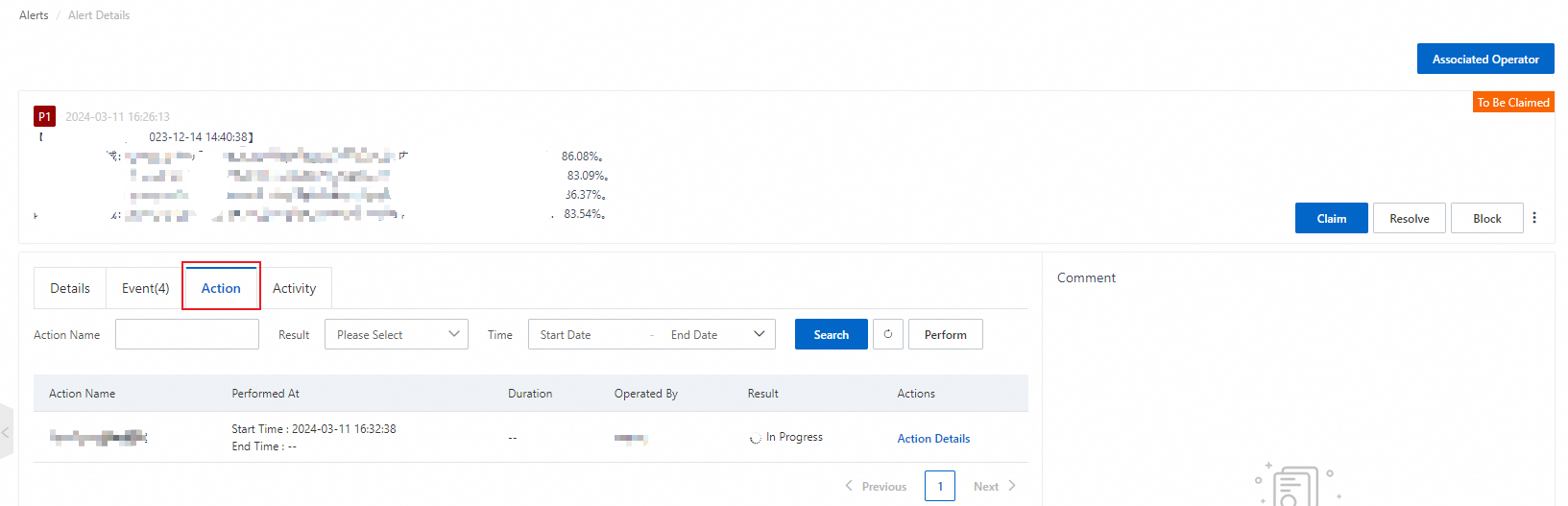Claim this alert
Viewport: 1568px width, 506px height.
click(x=1331, y=218)
